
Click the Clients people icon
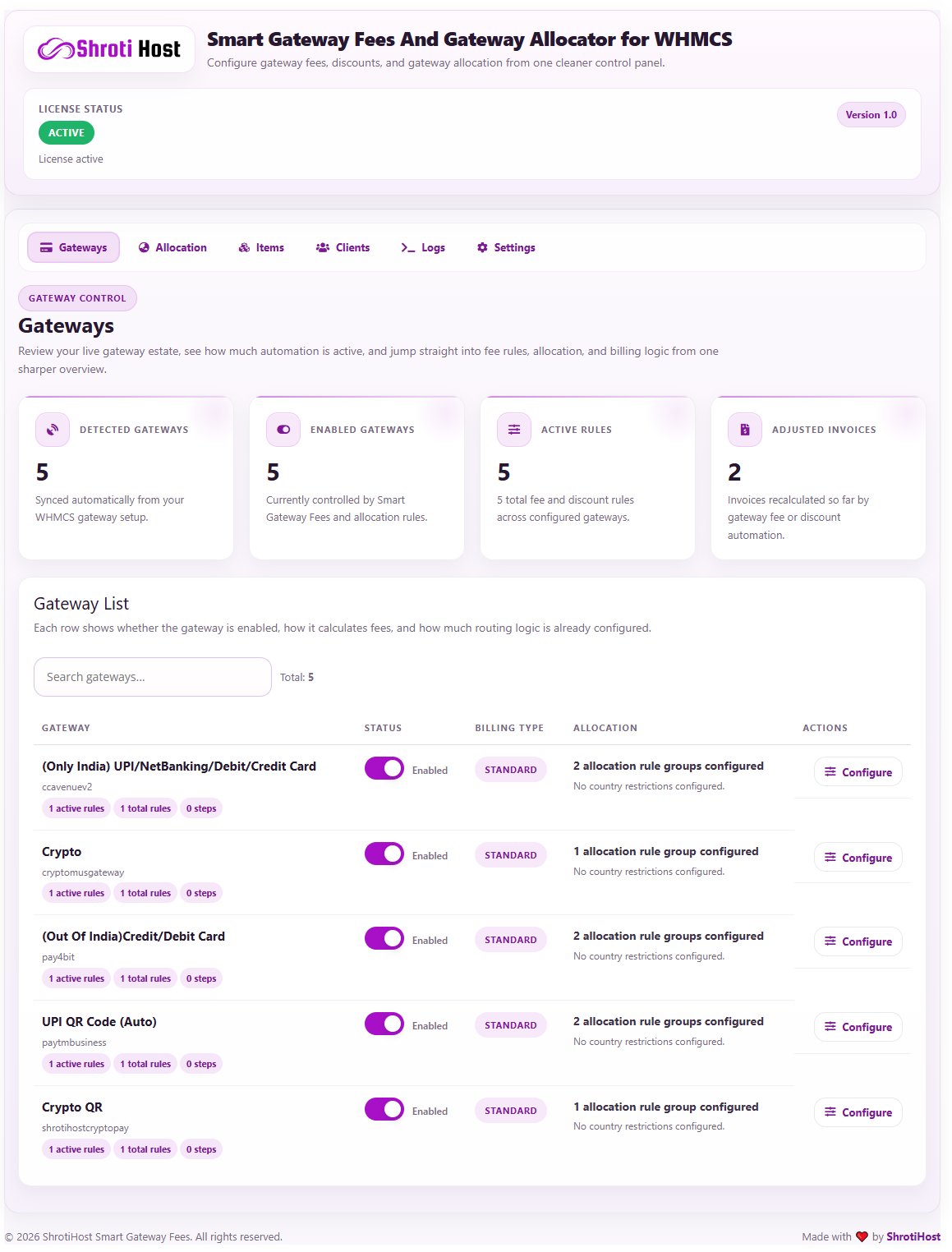point(322,247)
